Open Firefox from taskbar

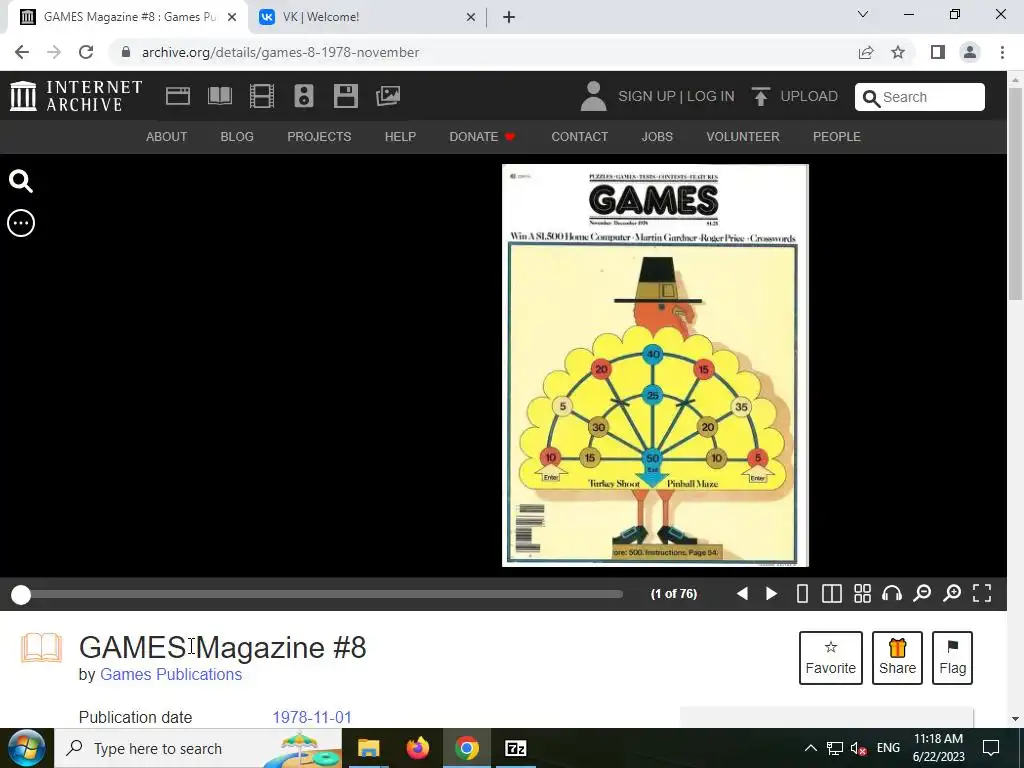[x=418, y=748]
